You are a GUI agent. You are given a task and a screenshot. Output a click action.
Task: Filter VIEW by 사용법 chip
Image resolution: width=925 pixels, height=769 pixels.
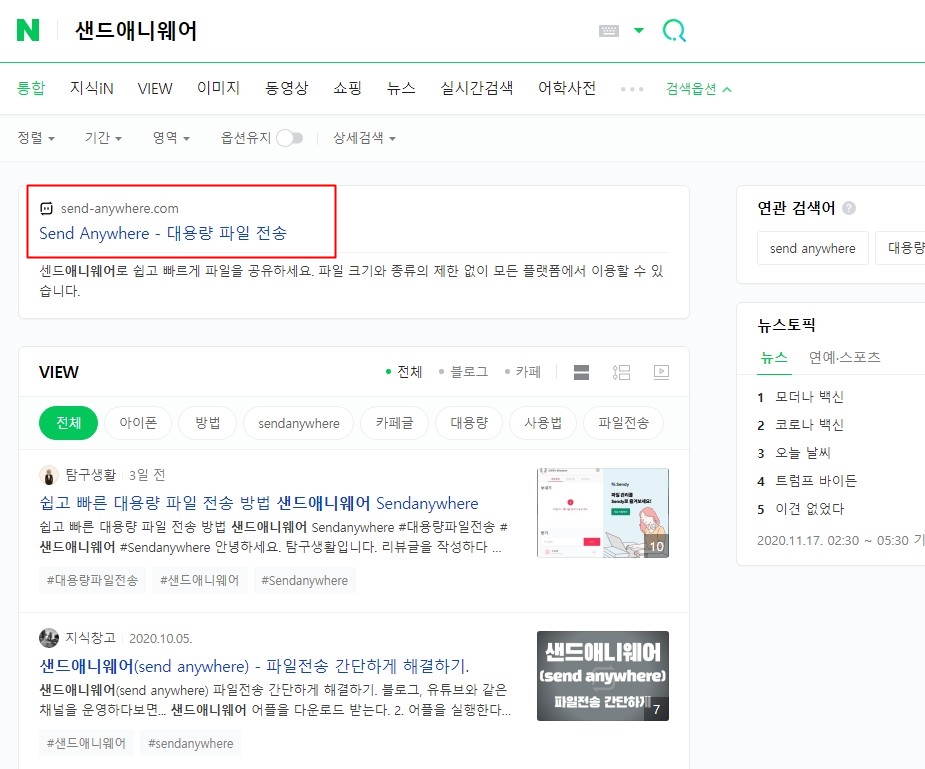pos(543,423)
